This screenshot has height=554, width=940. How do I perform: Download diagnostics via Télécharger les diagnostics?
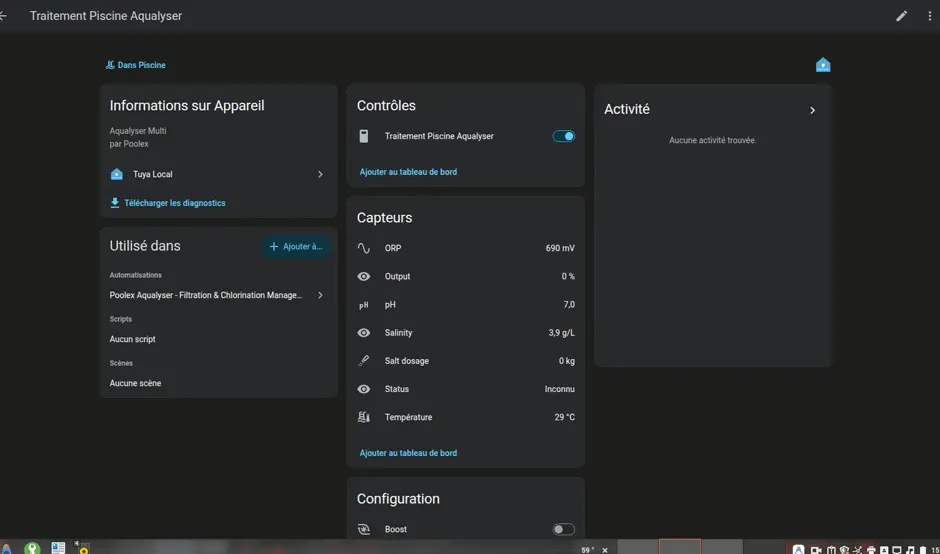click(168, 203)
